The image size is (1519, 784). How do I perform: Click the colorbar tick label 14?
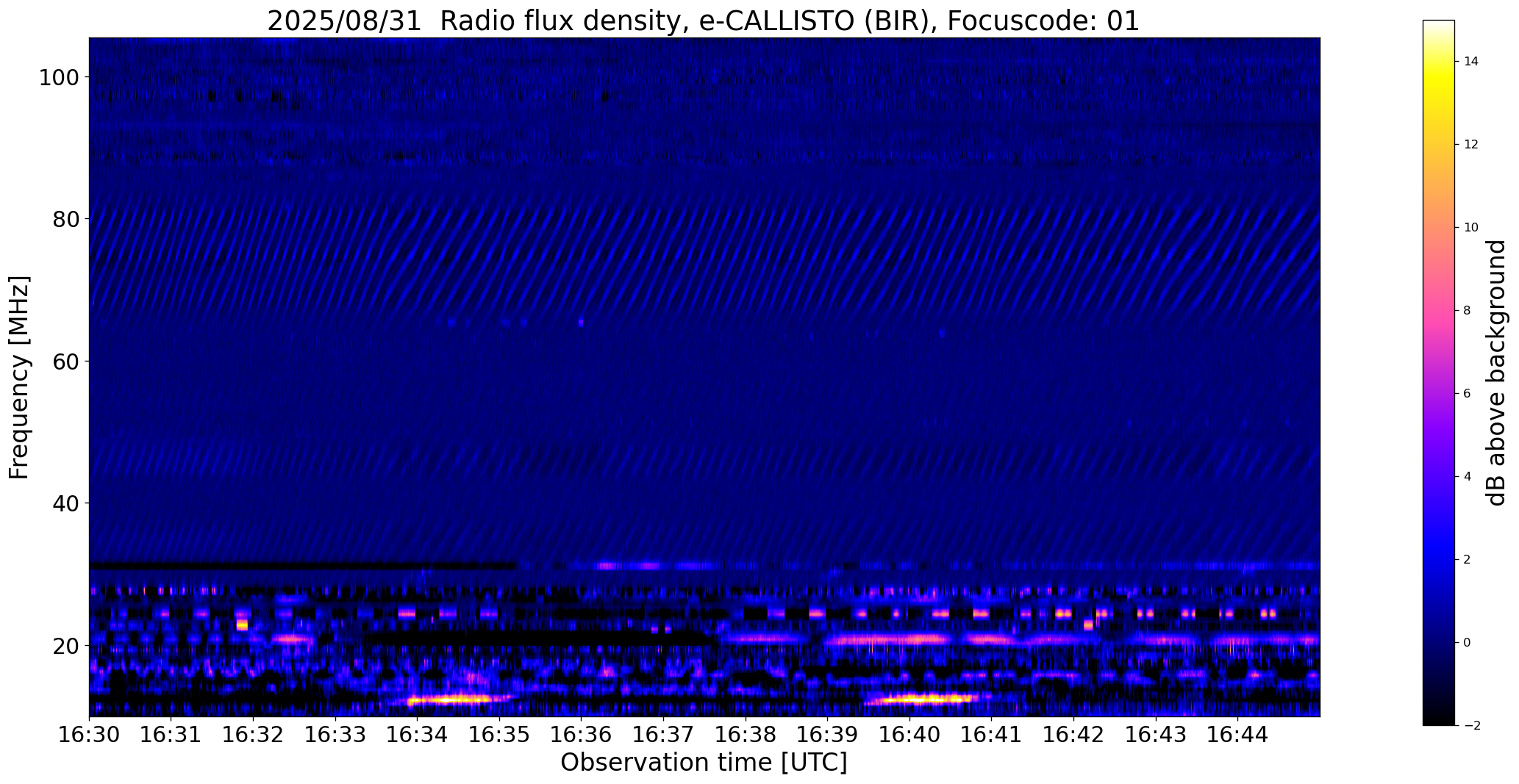coord(1471,62)
